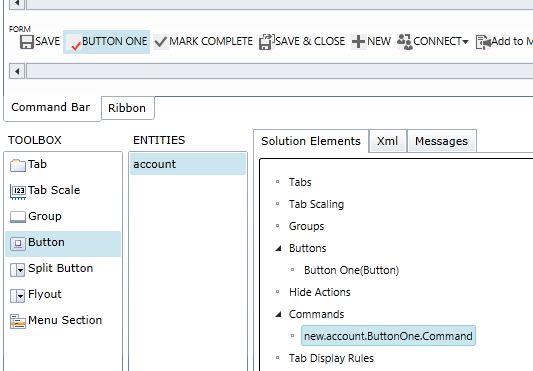This screenshot has width=533, height=371.
Task: Select the Groups tree item
Action: point(307,226)
